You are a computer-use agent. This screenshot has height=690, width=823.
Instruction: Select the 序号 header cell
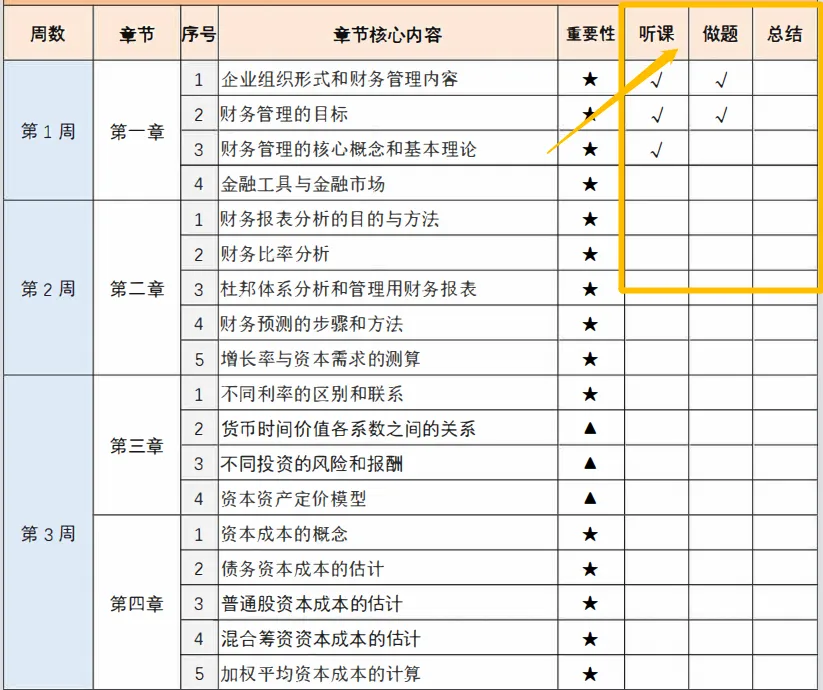coord(199,34)
